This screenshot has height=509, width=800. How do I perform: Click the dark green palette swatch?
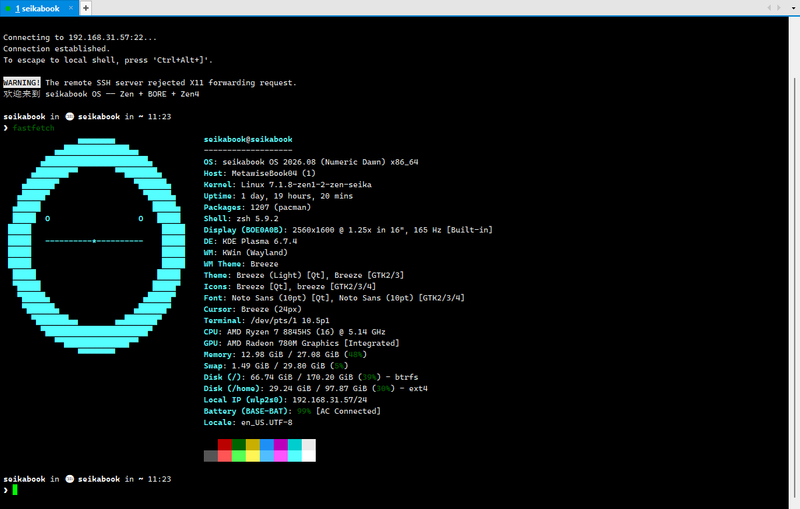(x=238, y=445)
